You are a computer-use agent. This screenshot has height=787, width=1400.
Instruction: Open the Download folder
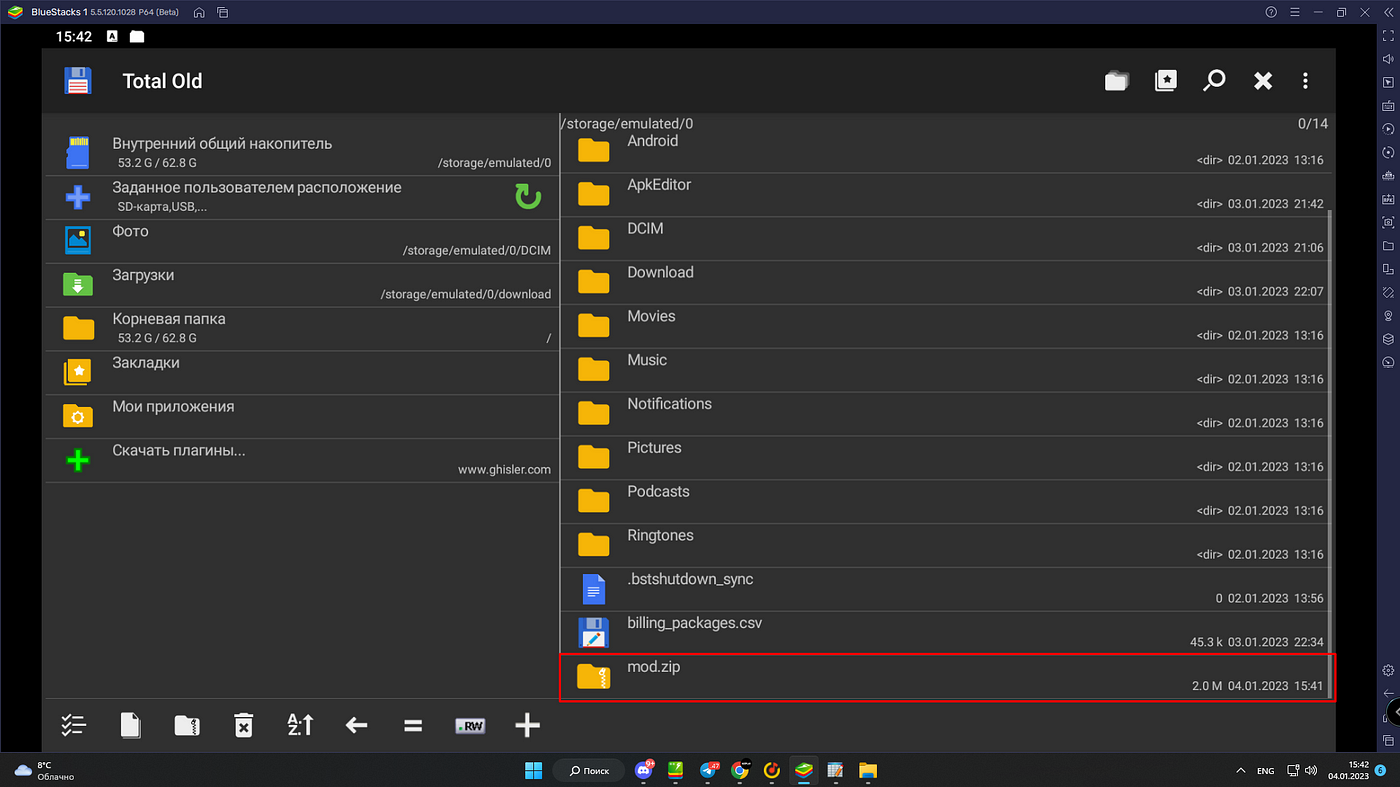point(945,282)
